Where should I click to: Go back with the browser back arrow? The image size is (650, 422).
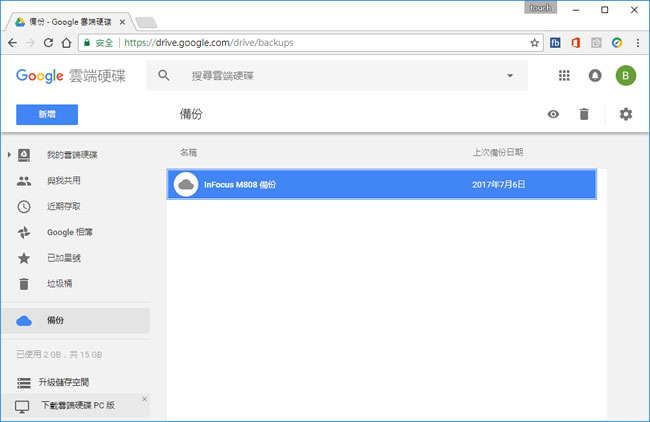click(x=12, y=43)
